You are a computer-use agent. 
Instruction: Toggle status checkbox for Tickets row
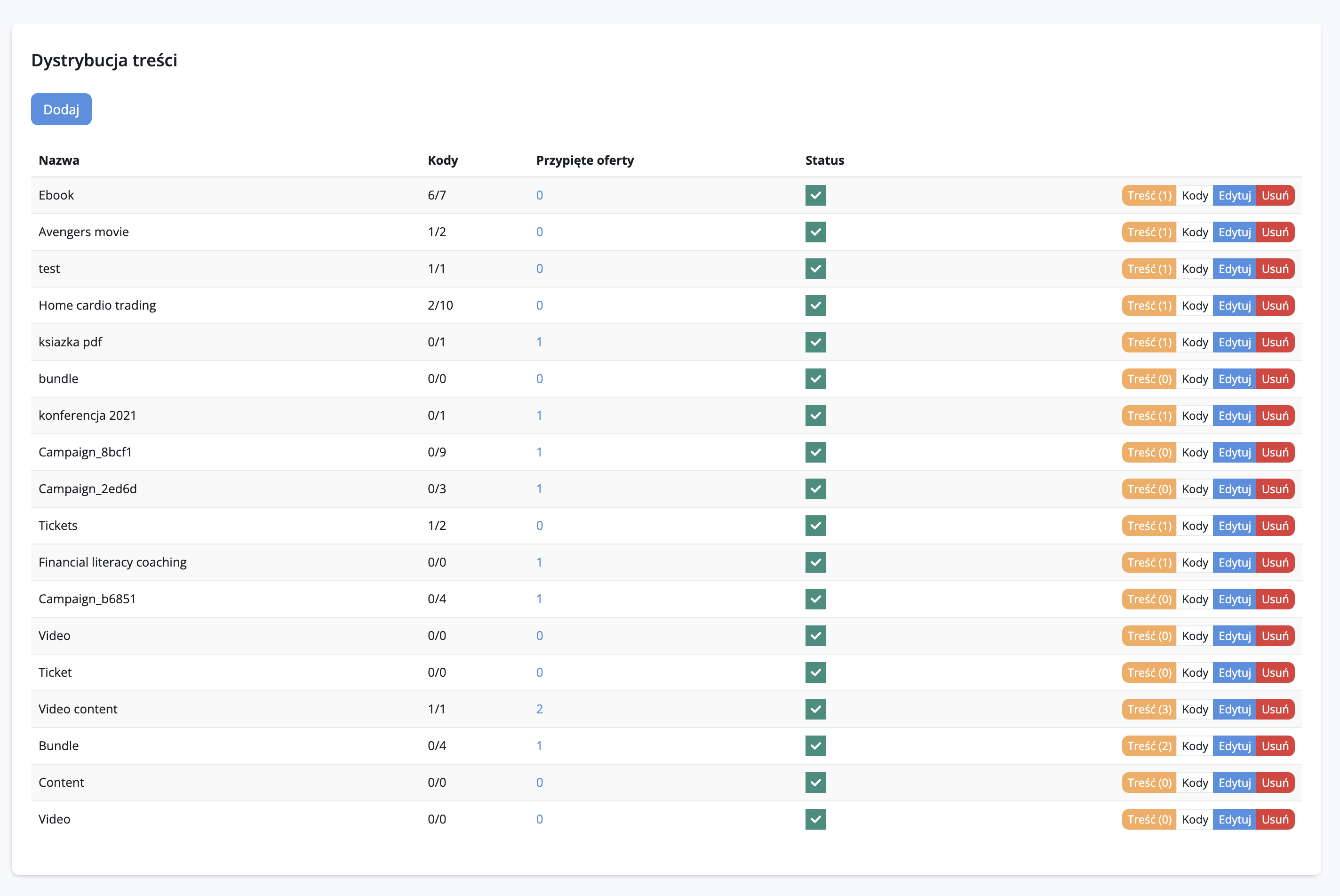coord(815,526)
